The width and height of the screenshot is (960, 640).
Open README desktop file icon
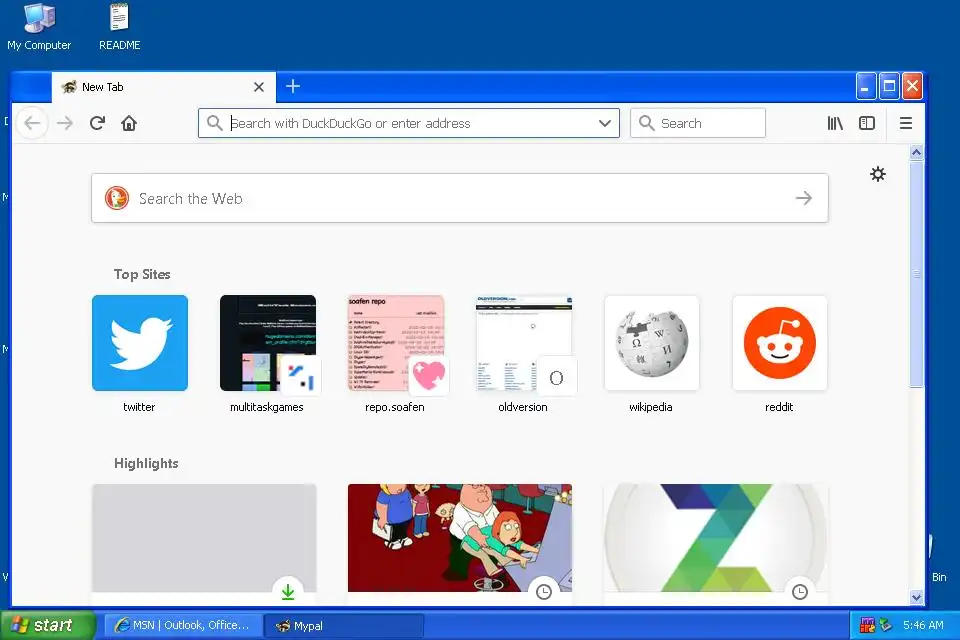click(x=120, y=28)
